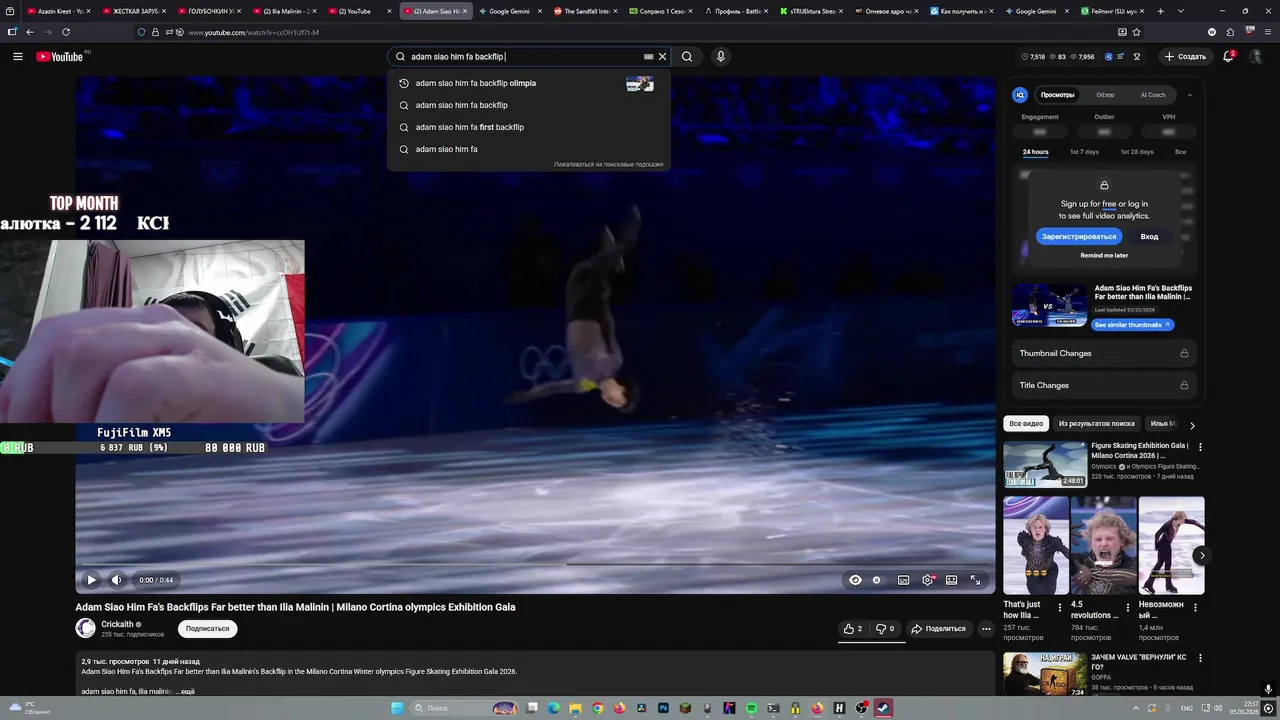Image resolution: width=1280 pixels, height=720 pixels.
Task: Switch to the Обзор tab
Action: (x=1105, y=95)
